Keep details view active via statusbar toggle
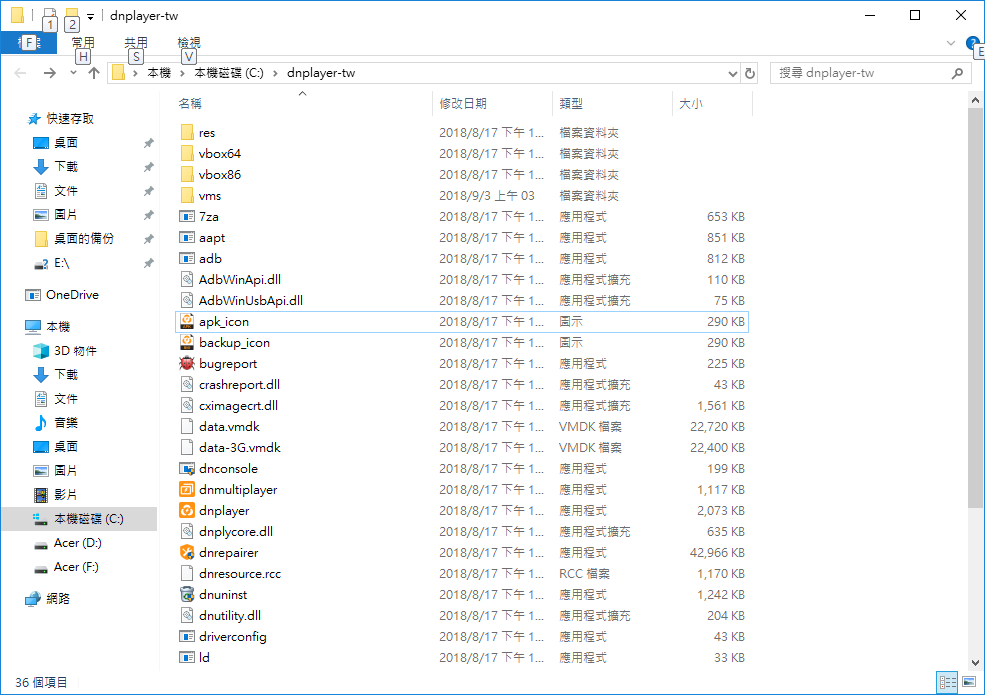This screenshot has width=985, height=695. [x=946, y=681]
